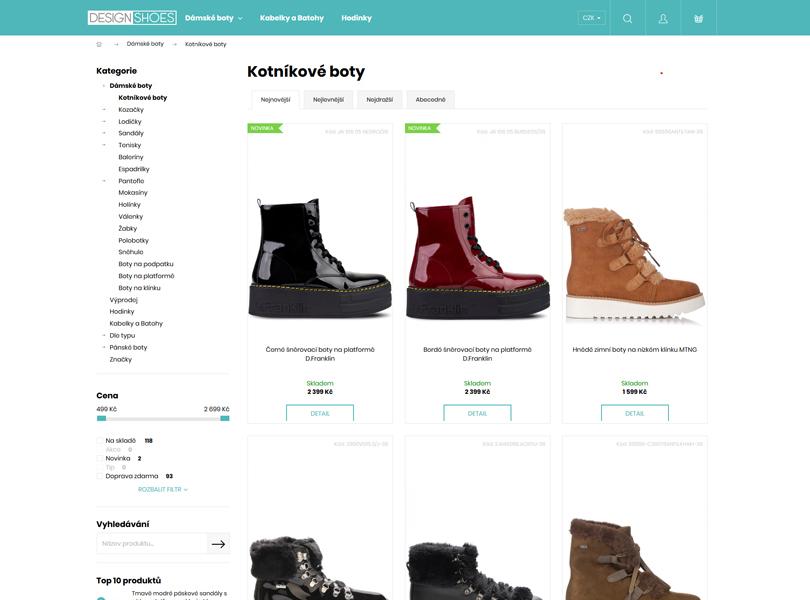The width and height of the screenshot is (810, 600).
Task: Grab the maximum price slider handle
Action: (x=225, y=419)
